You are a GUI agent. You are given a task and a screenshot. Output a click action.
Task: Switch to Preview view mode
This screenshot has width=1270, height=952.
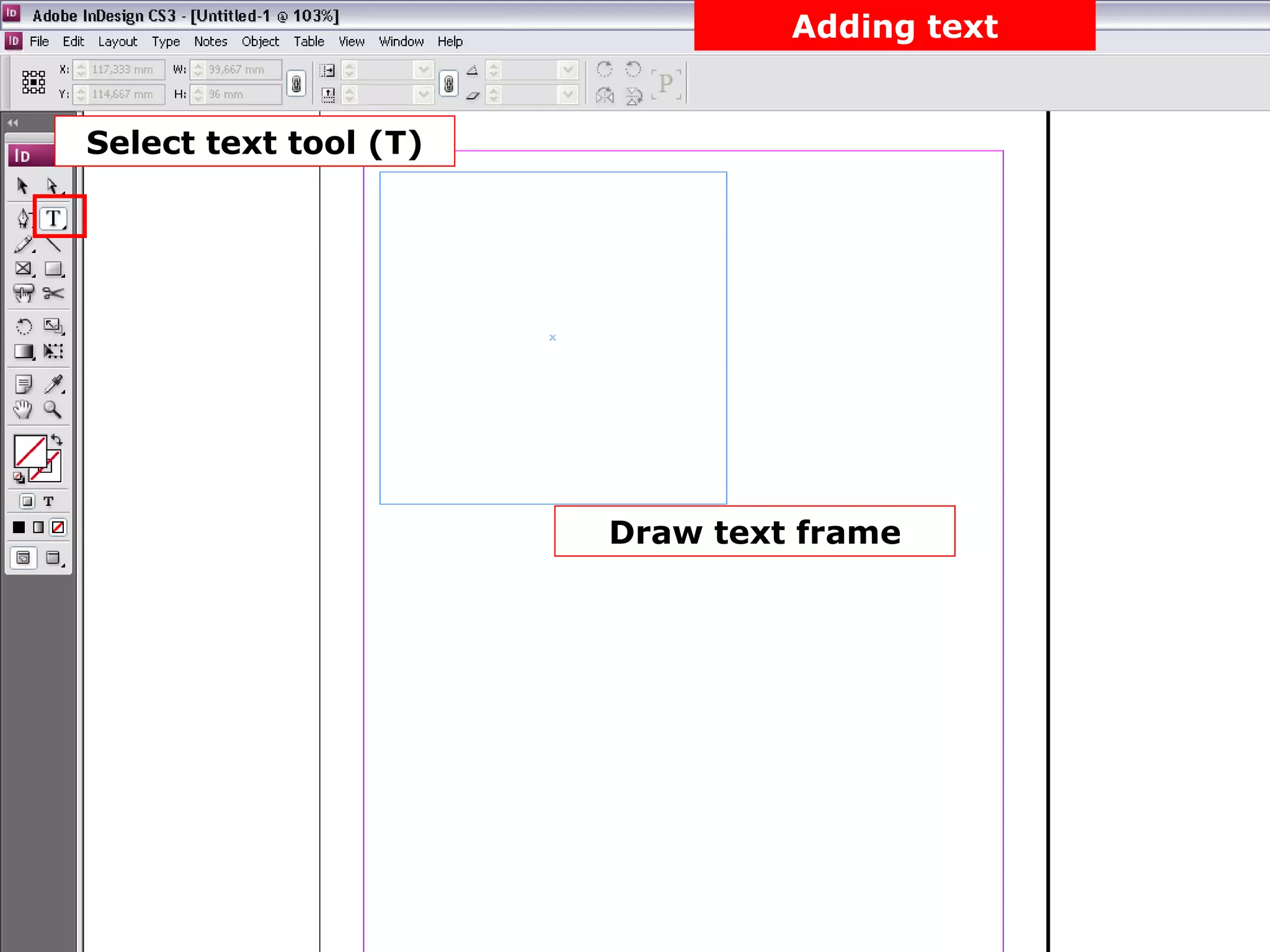pyautogui.click(x=54, y=558)
